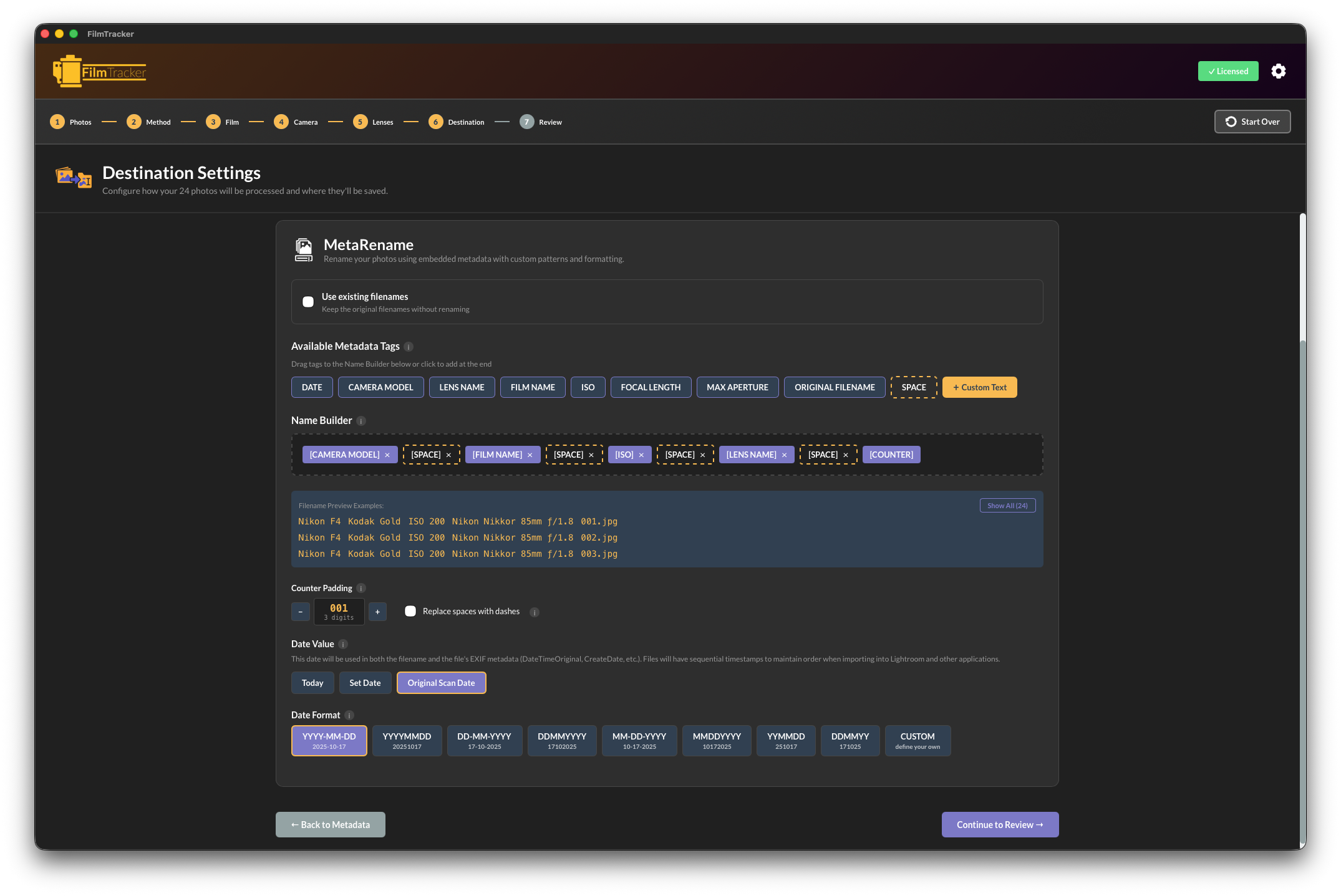
Task: Expand previews with Show All (24)
Action: (x=1007, y=505)
